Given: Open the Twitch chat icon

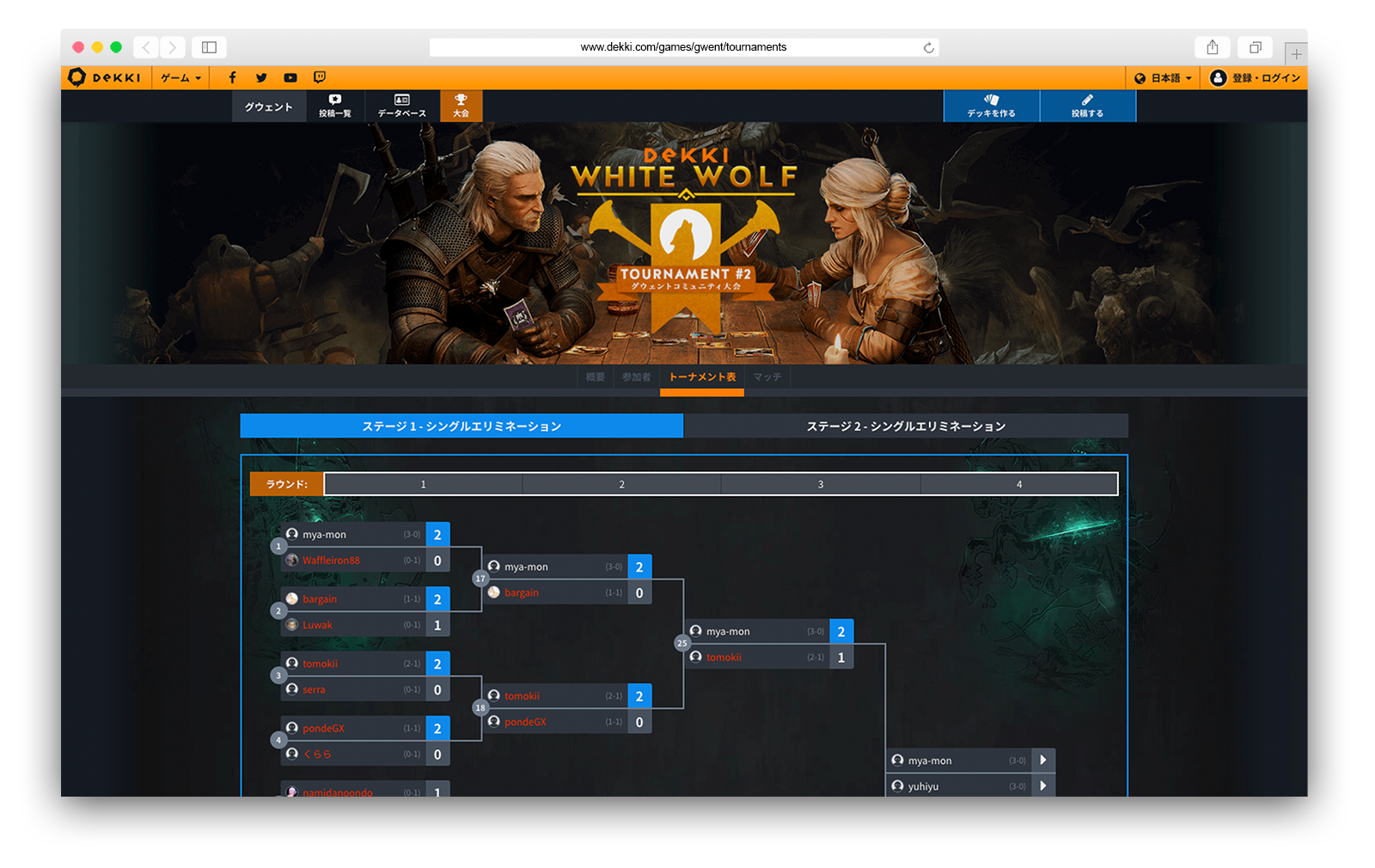Looking at the screenshot, I should 320,77.
